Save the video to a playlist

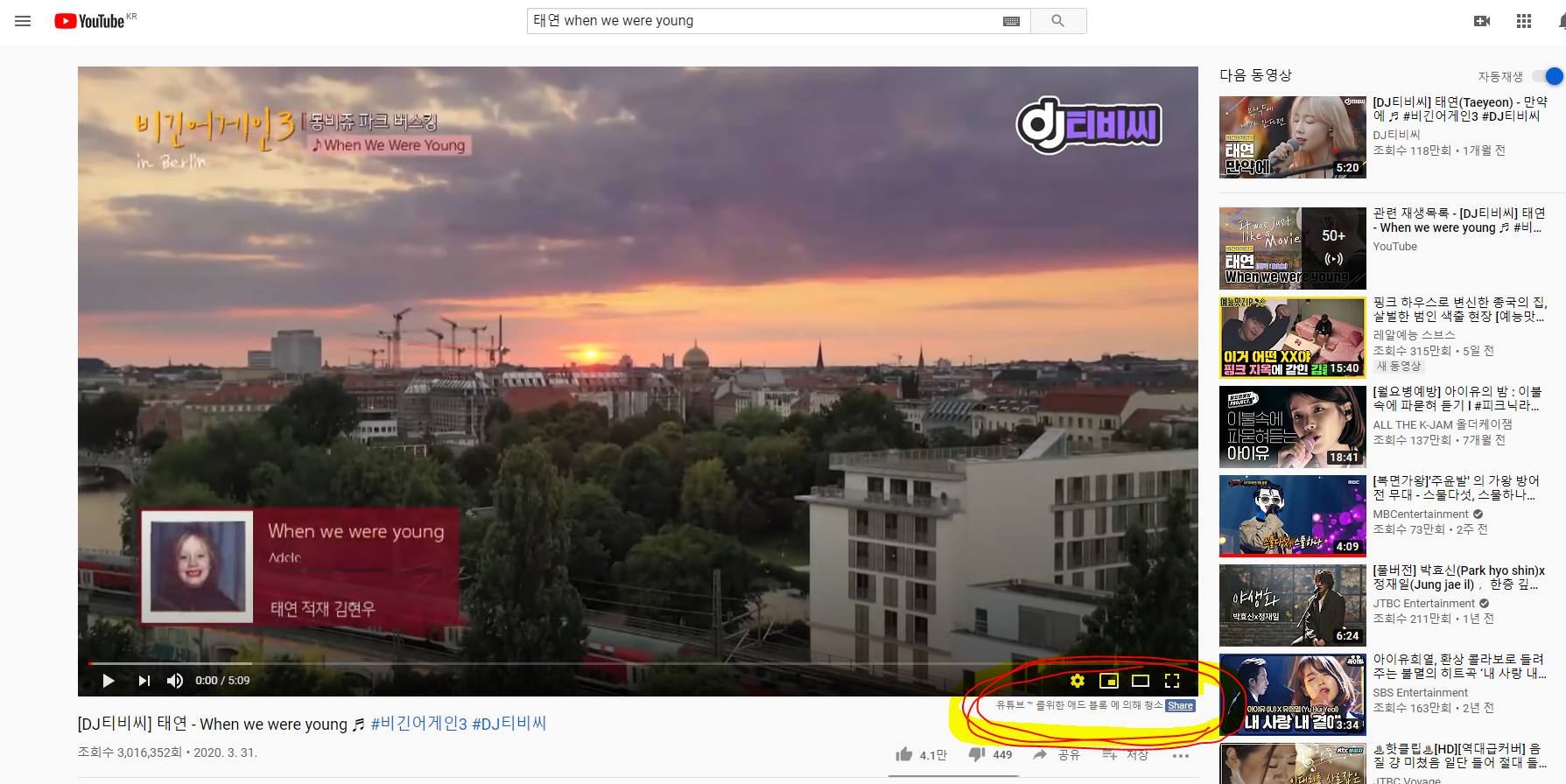tap(1110, 754)
